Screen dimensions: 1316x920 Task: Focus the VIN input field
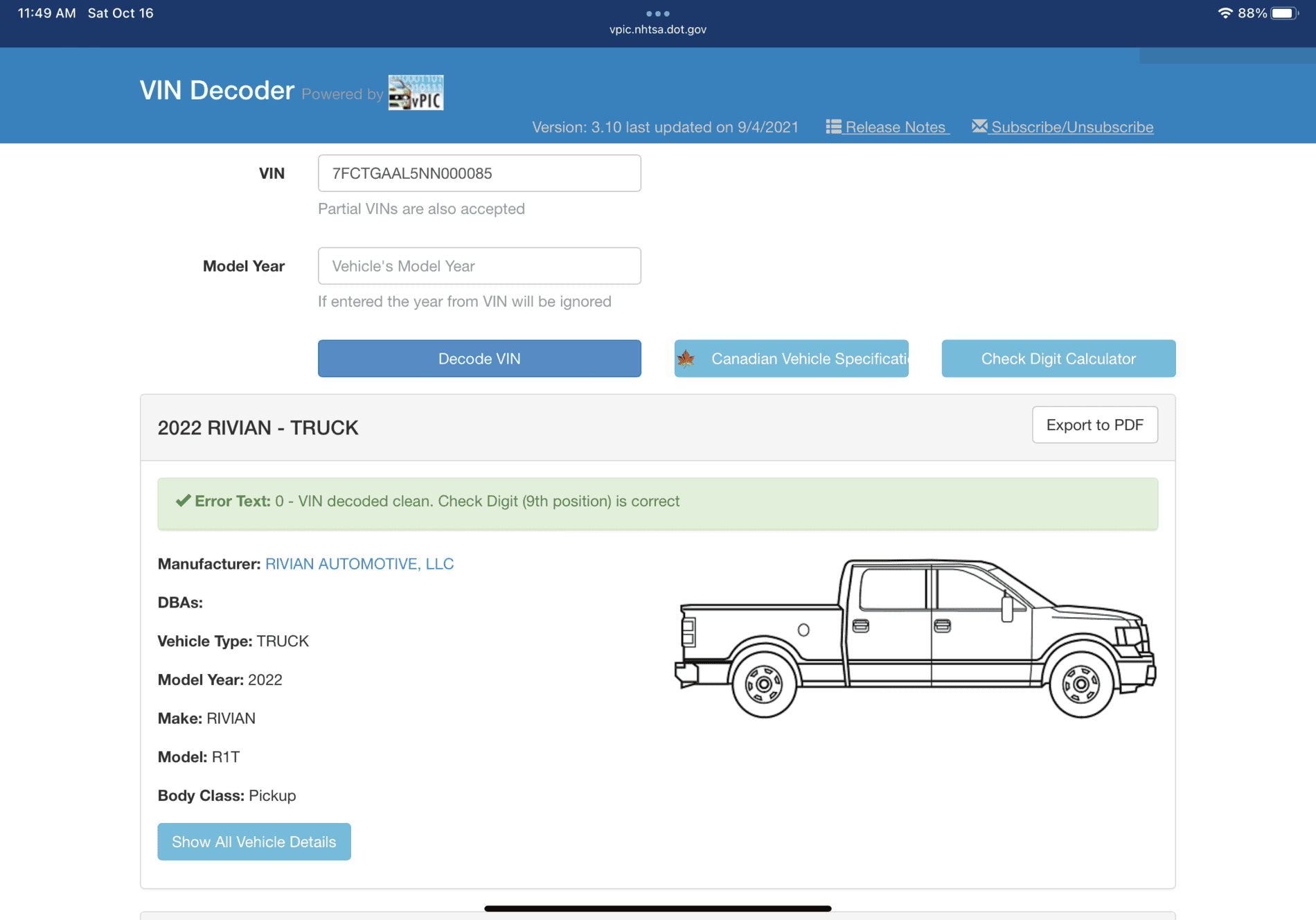[479, 173]
